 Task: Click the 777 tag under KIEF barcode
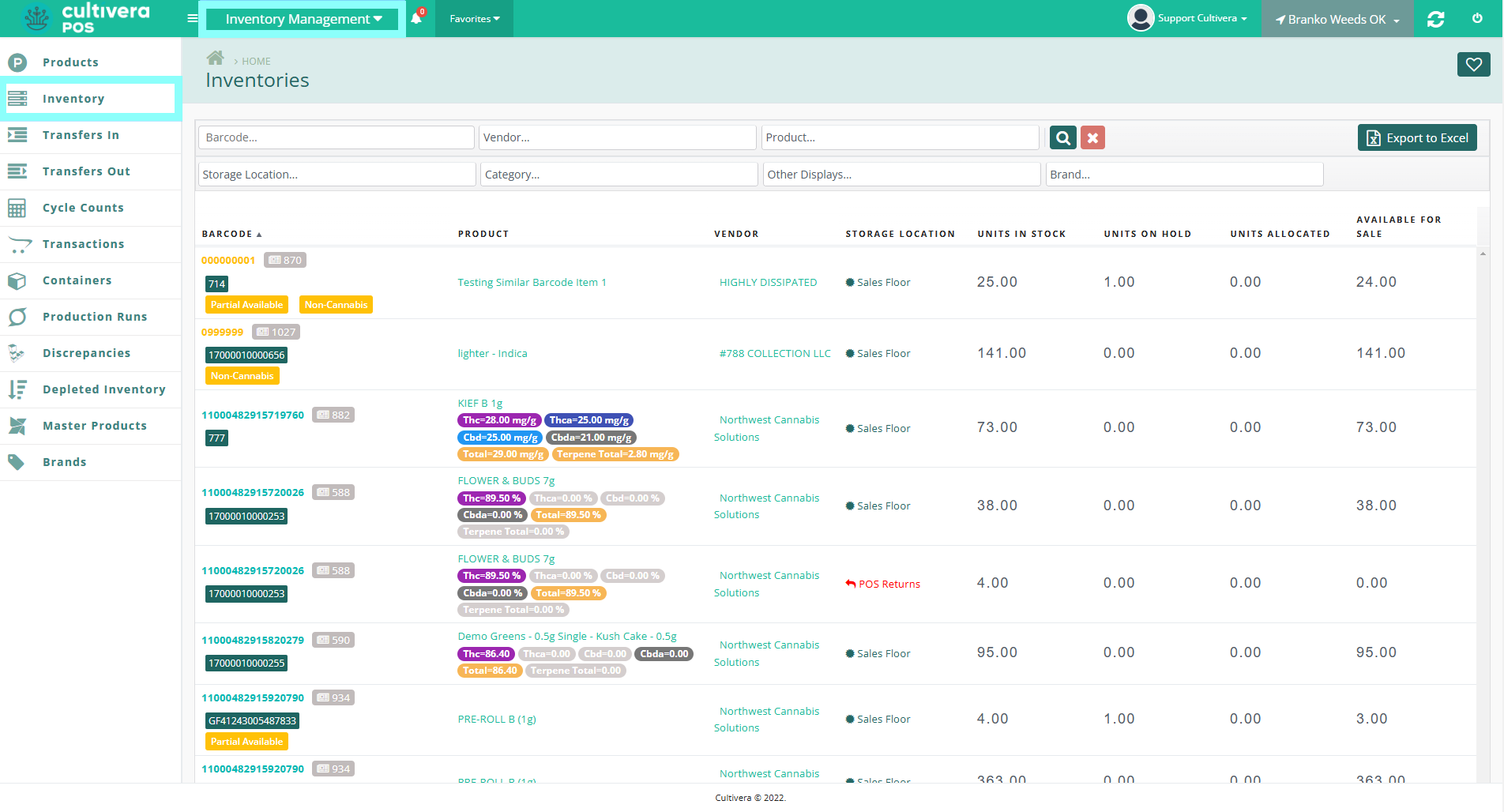point(216,438)
